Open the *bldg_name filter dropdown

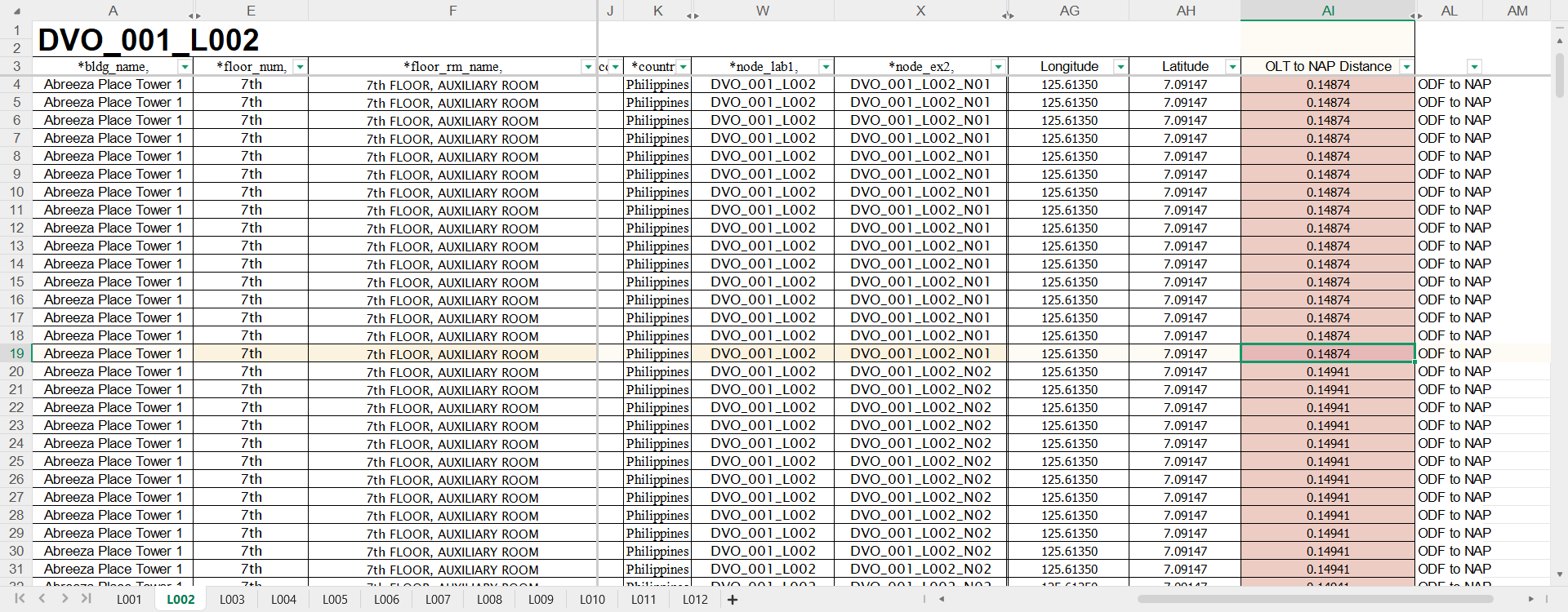pos(185,67)
